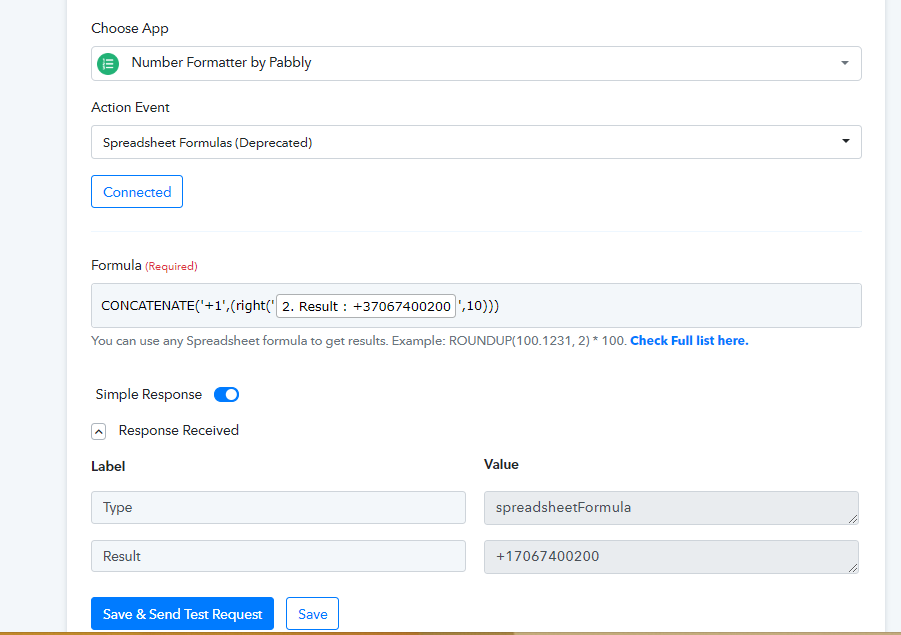Toggle the Simple Response switch off
Viewport: 901px width, 635px height.
pyautogui.click(x=226, y=395)
